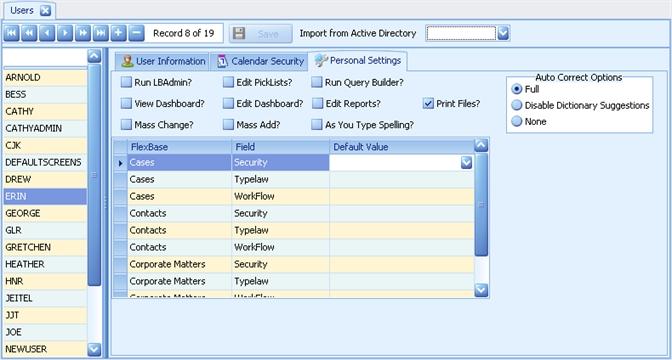The image size is (672, 360).
Task: Click Default Value cell for Cases Typelaw
Action: [x=402, y=179]
